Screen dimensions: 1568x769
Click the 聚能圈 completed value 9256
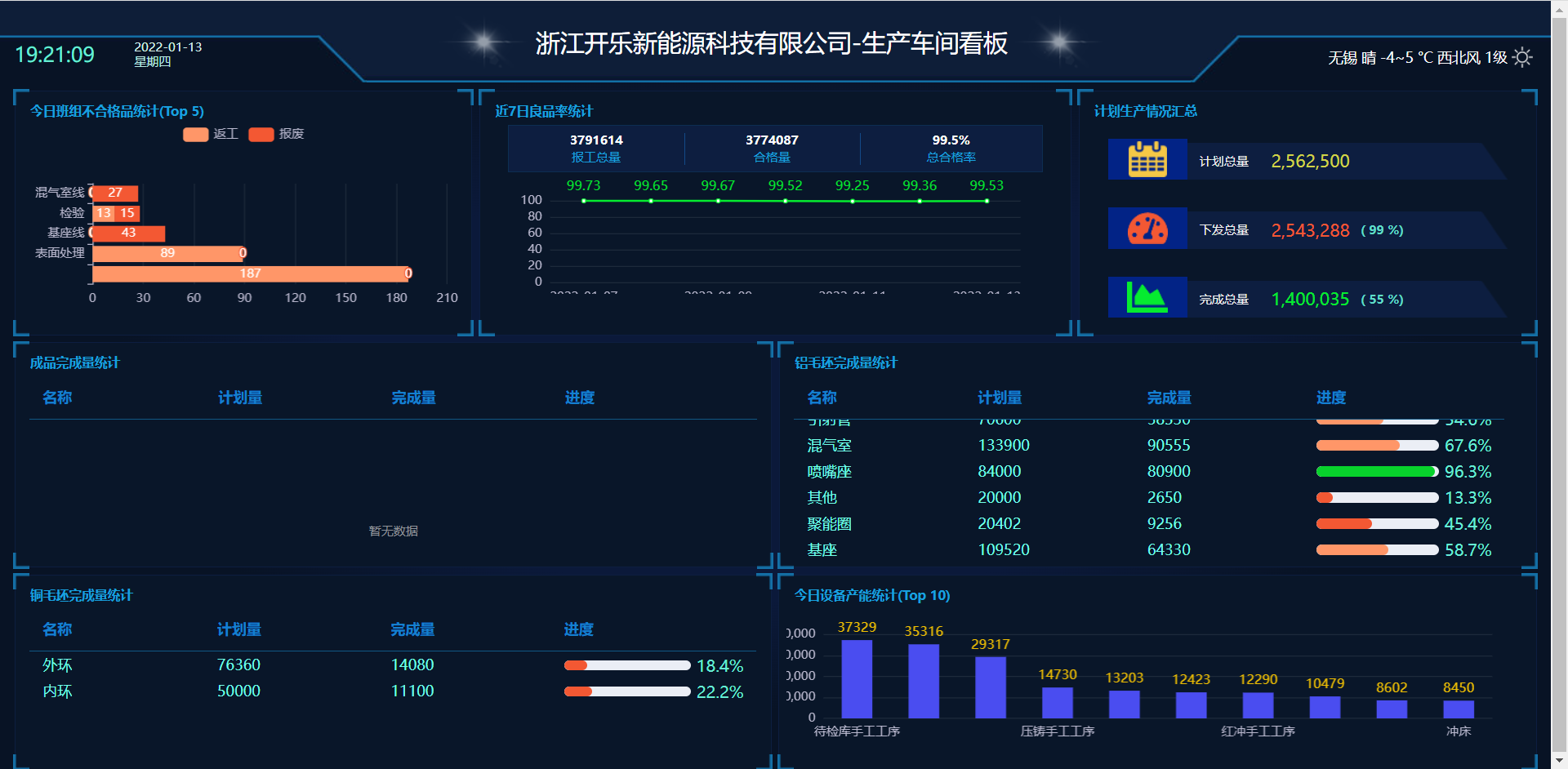point(1164,524)
